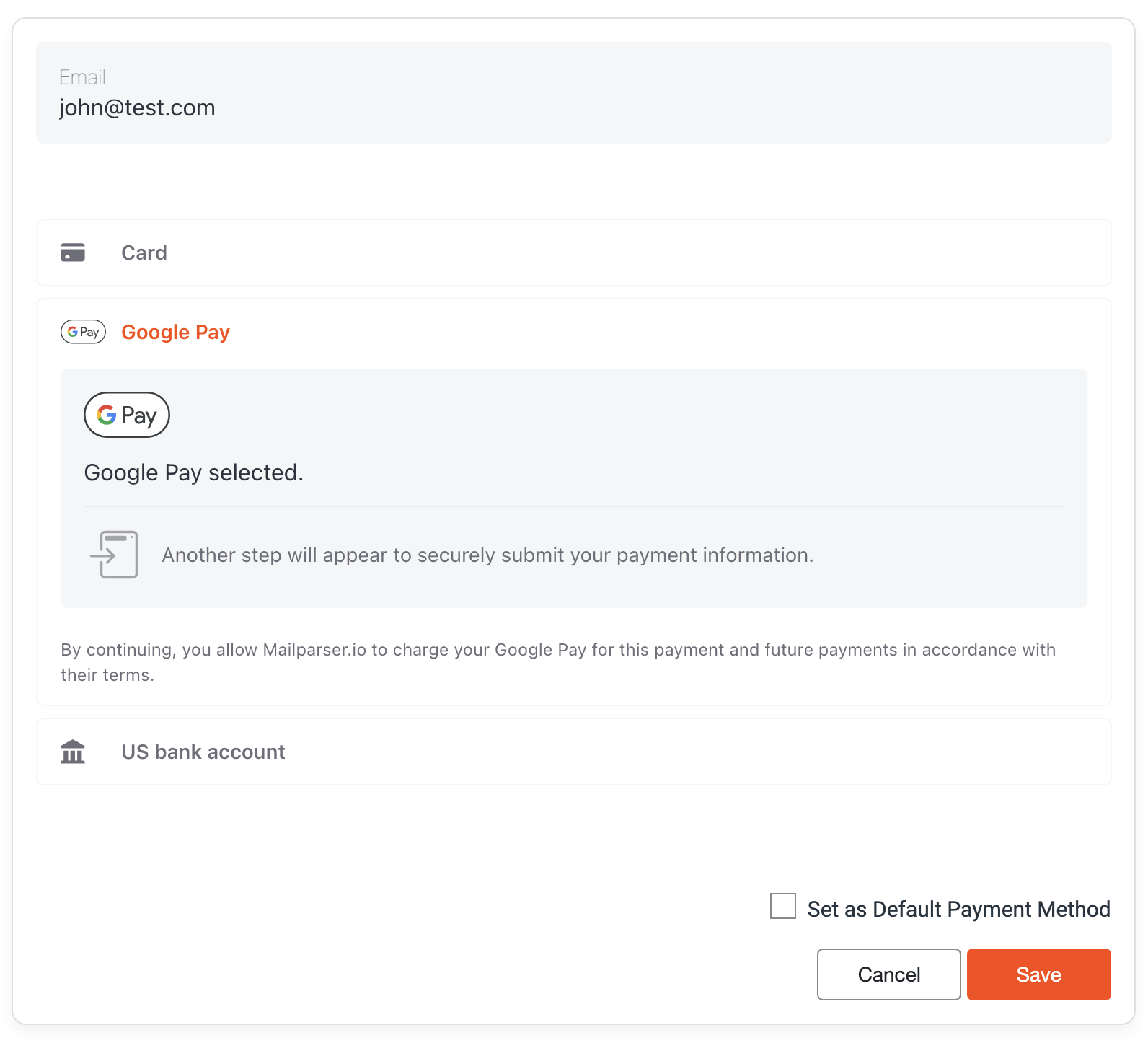This screenshot has width=1148, height=1043.
Task: Click the Email field with john@test.com
Action: click(574, 92)
